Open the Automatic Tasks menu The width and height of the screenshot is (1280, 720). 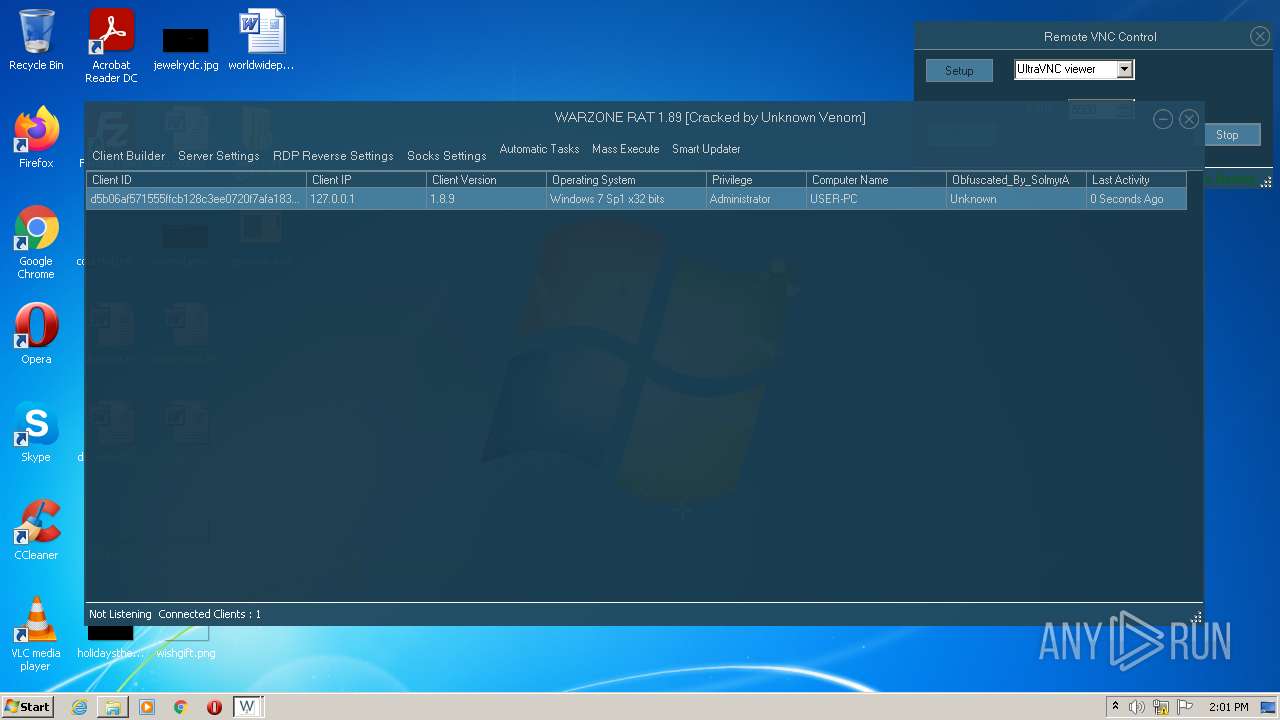539,149
